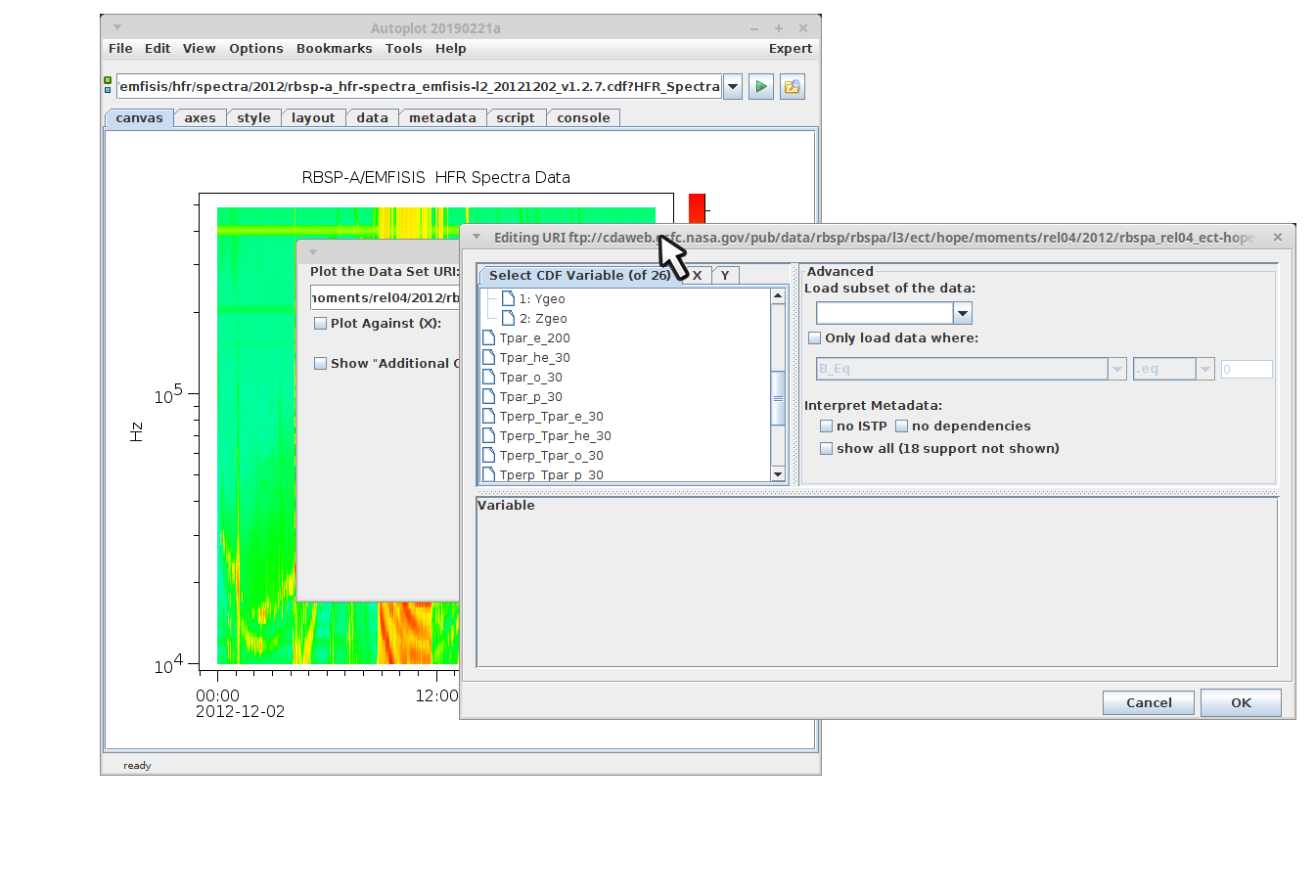1316x896 pixels.
Task: Click scroll-down arrow in variable list
Action: (x=778, y=474)
